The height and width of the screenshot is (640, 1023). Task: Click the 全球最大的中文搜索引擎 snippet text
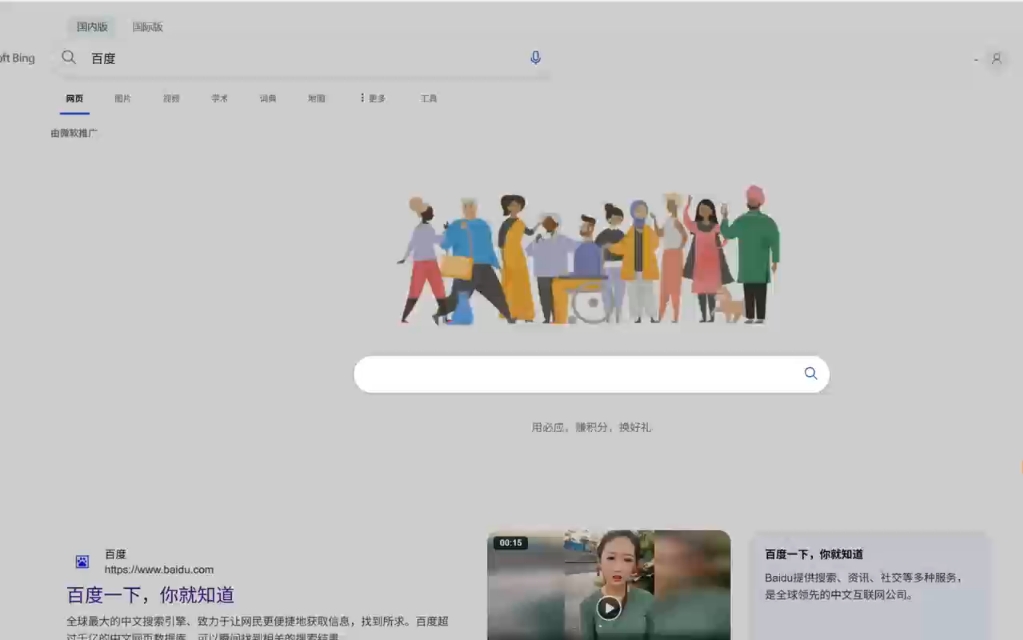(x=257, y=628)
